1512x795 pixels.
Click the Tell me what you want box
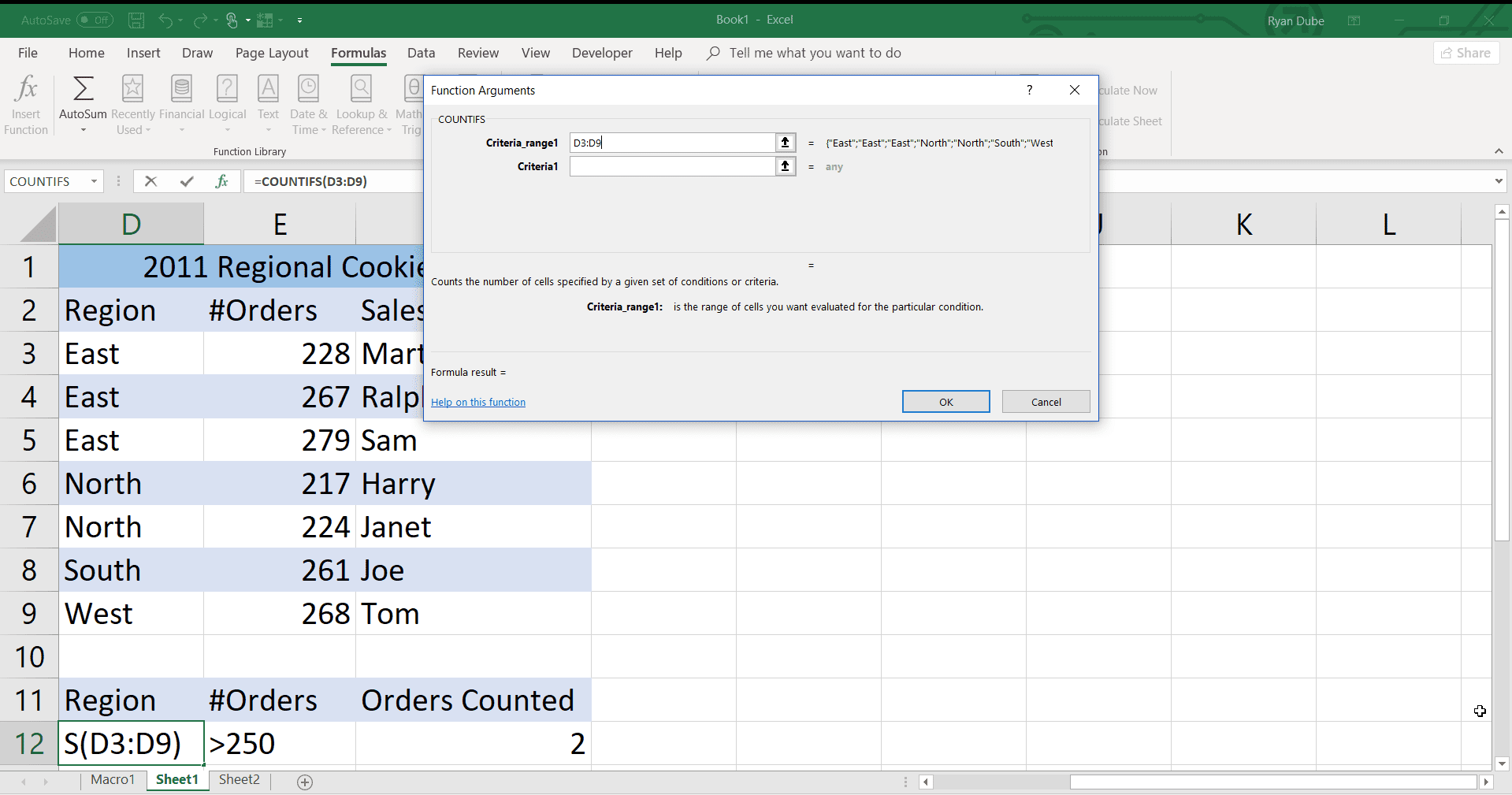pos(815,53)
